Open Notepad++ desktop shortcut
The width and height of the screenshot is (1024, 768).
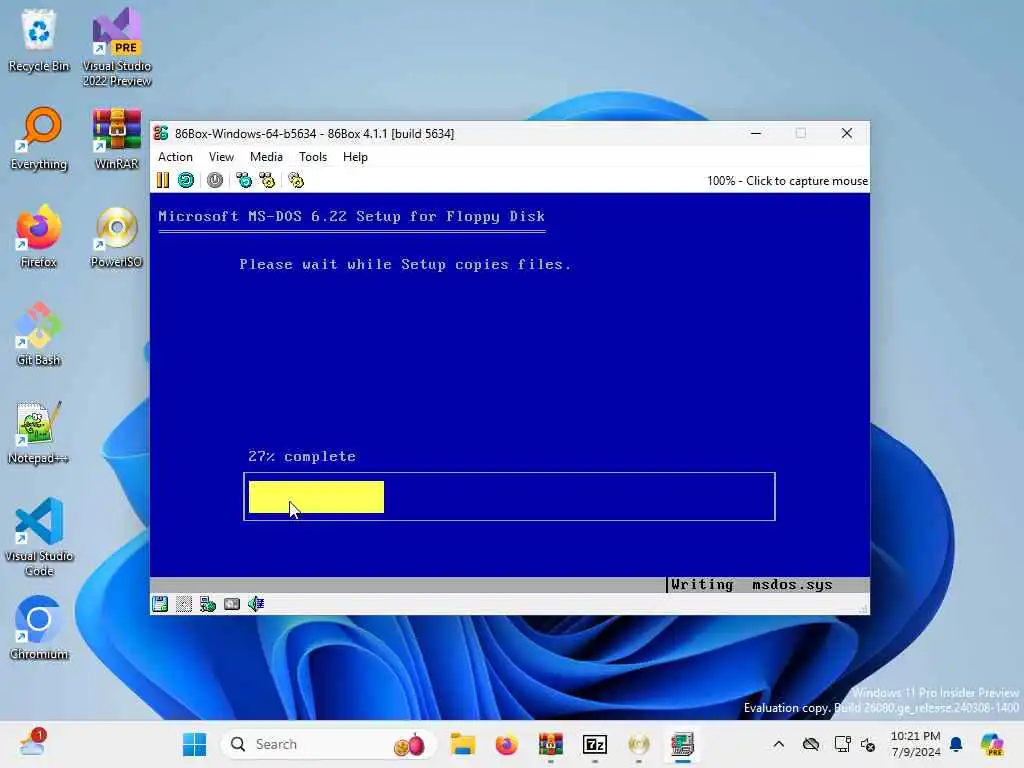39,432
